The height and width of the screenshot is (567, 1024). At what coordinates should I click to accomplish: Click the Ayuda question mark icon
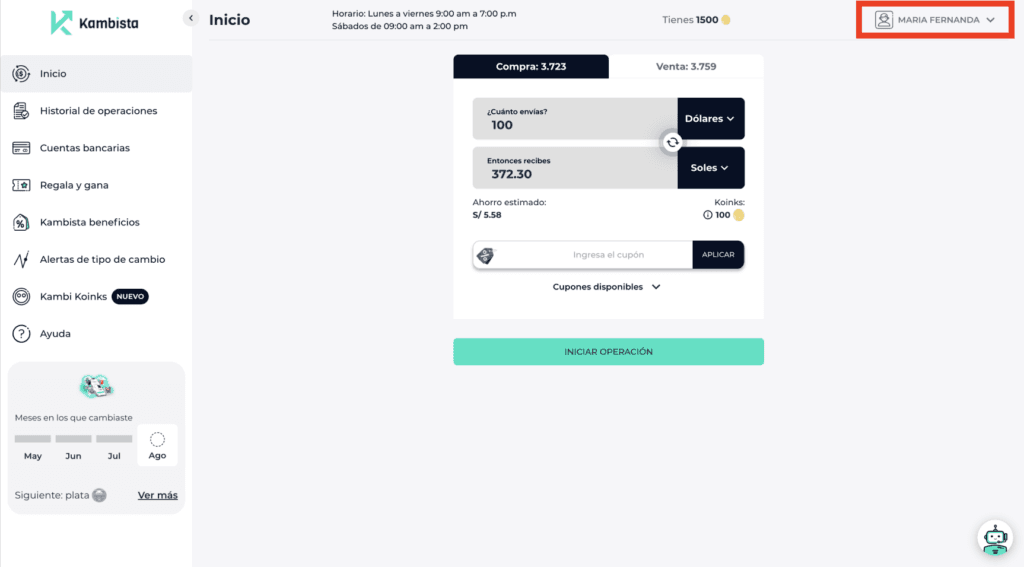(x=20, y=333)
